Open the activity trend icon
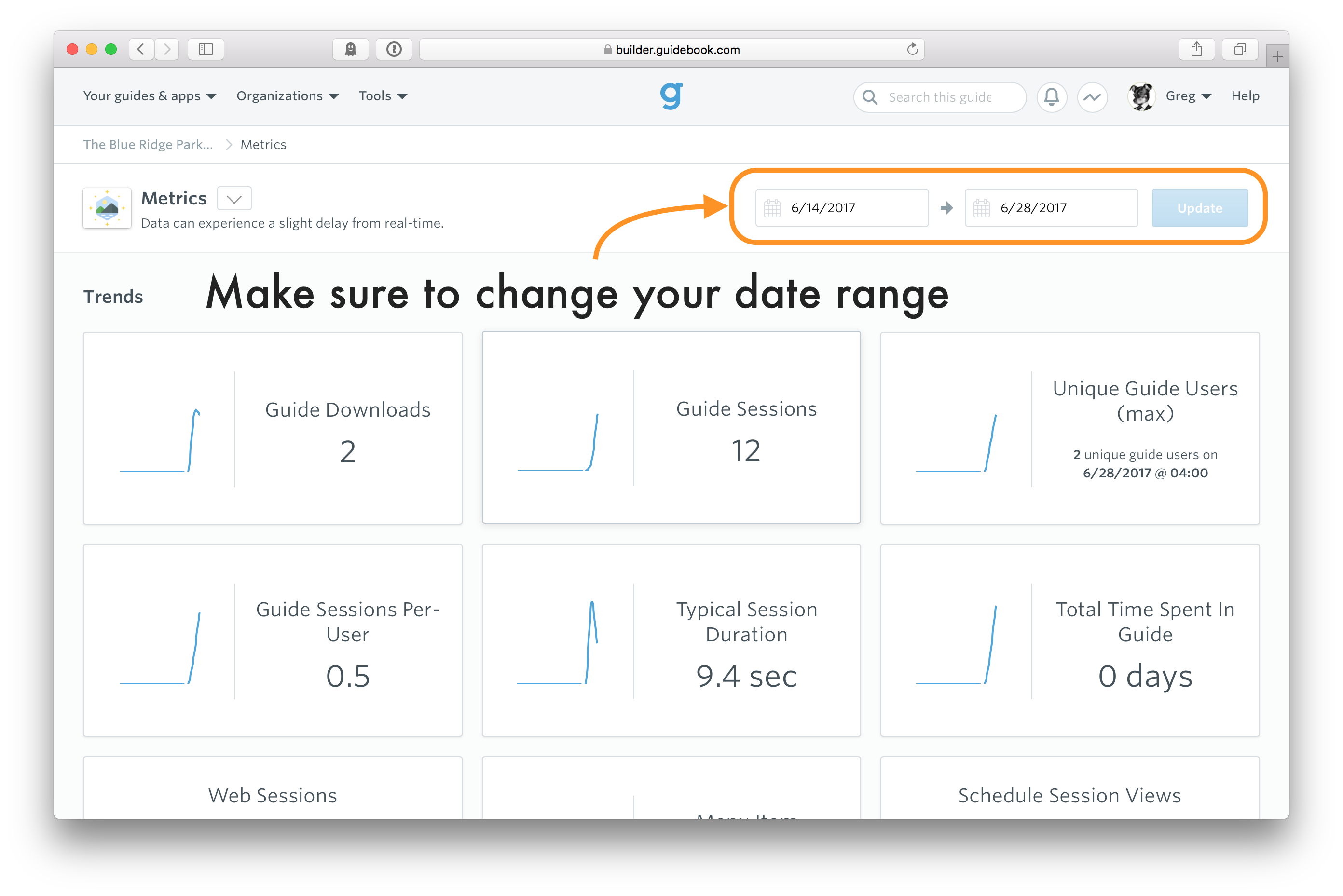1343x896 pixels. pos(1092,96)
